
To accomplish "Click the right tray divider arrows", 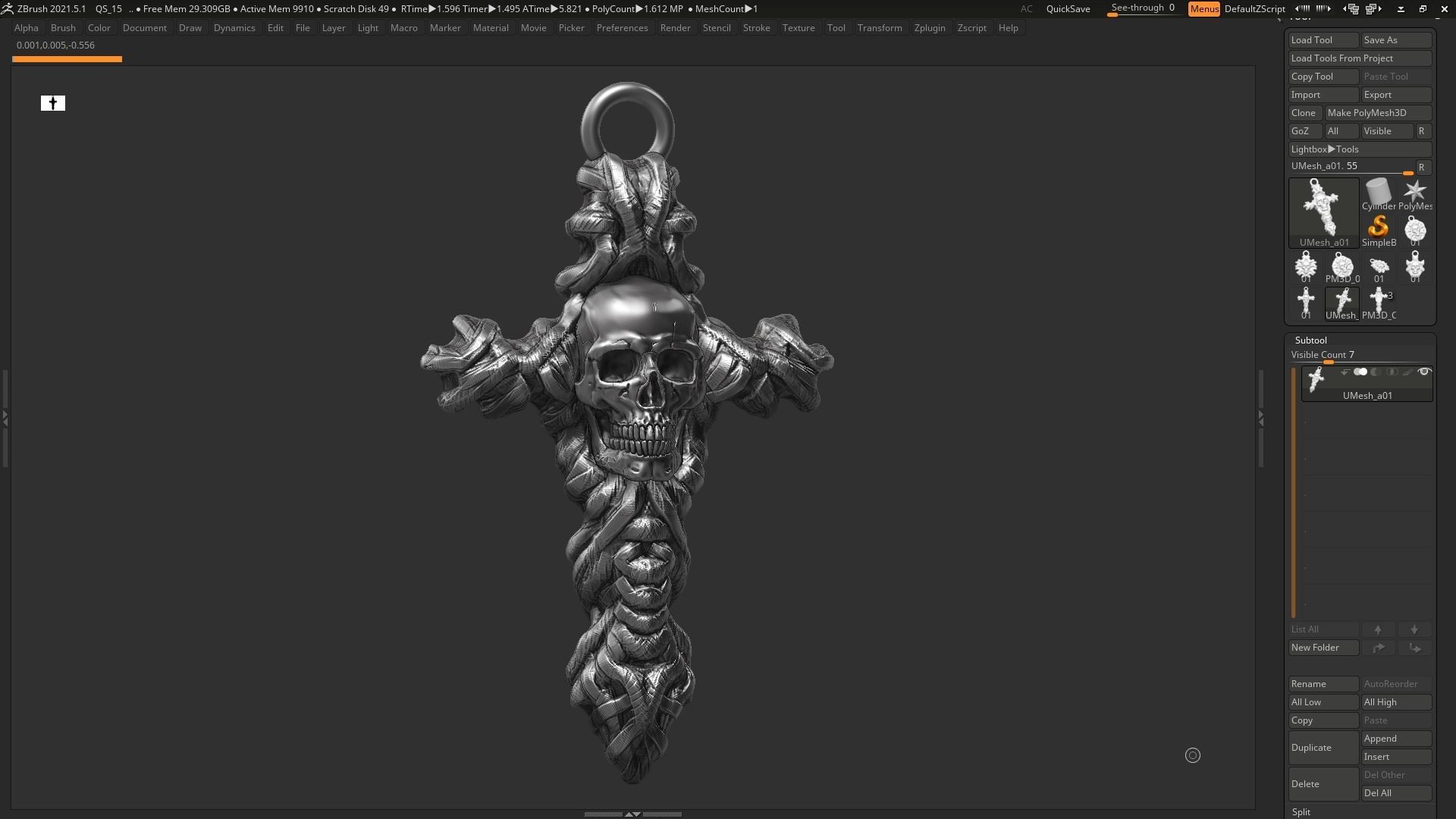I will tap(1260, 418).
